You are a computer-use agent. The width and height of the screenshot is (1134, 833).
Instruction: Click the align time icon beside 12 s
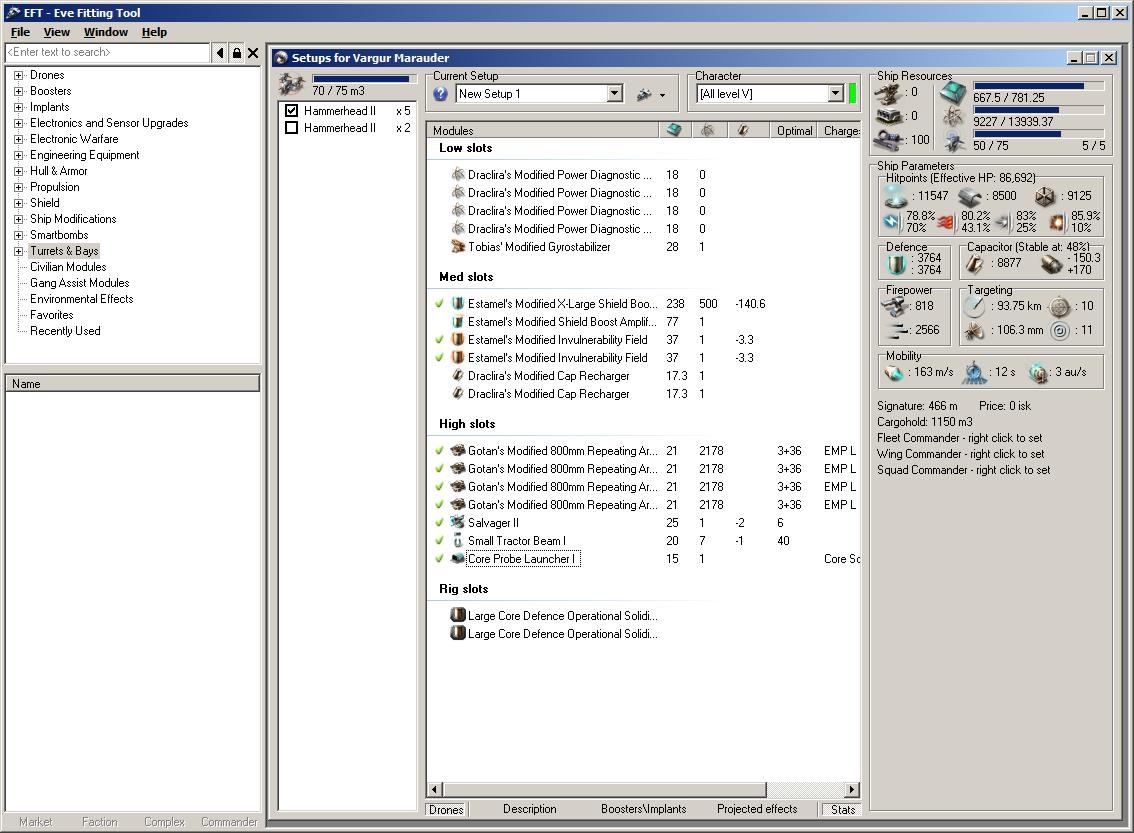pos(976,372)
